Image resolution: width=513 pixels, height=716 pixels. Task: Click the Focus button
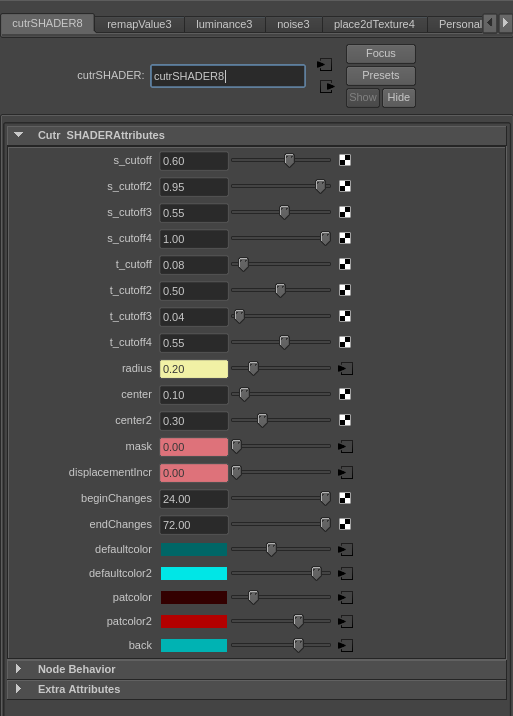(381, 53)
